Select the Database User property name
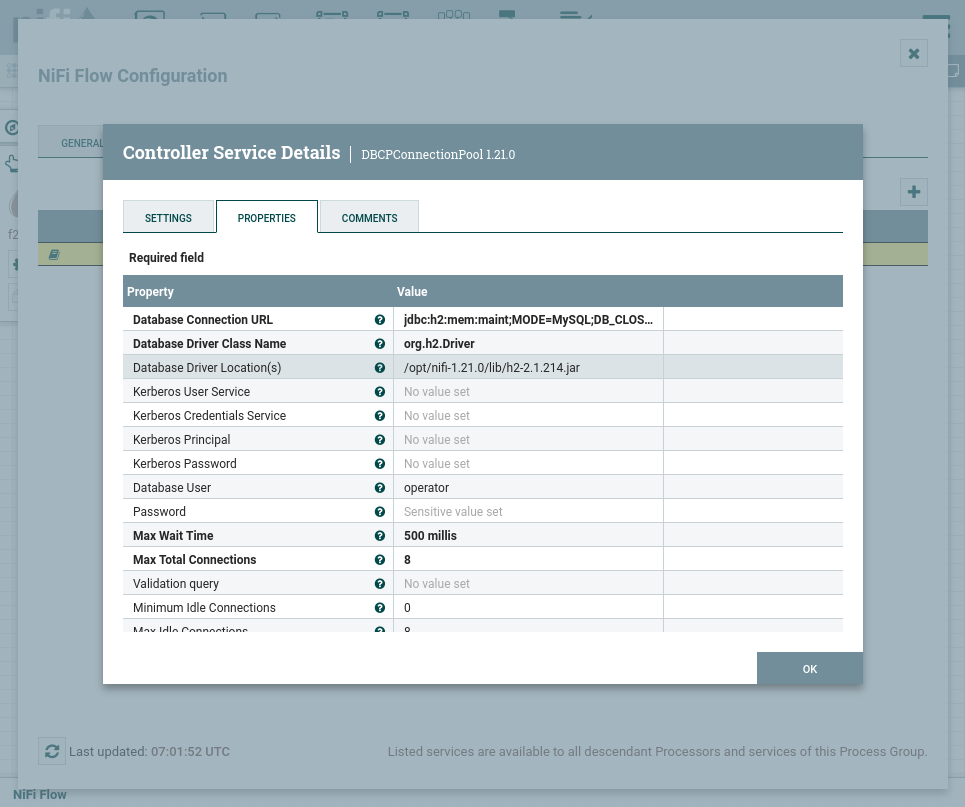Image resolution: width=965 pixels, height=807 pixels. [172, 488]
